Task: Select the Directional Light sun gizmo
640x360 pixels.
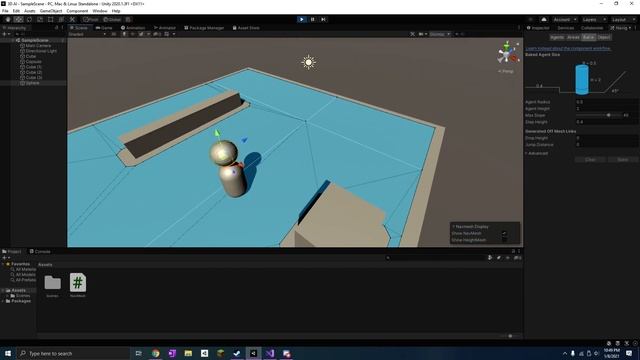Action: [309, 62]
